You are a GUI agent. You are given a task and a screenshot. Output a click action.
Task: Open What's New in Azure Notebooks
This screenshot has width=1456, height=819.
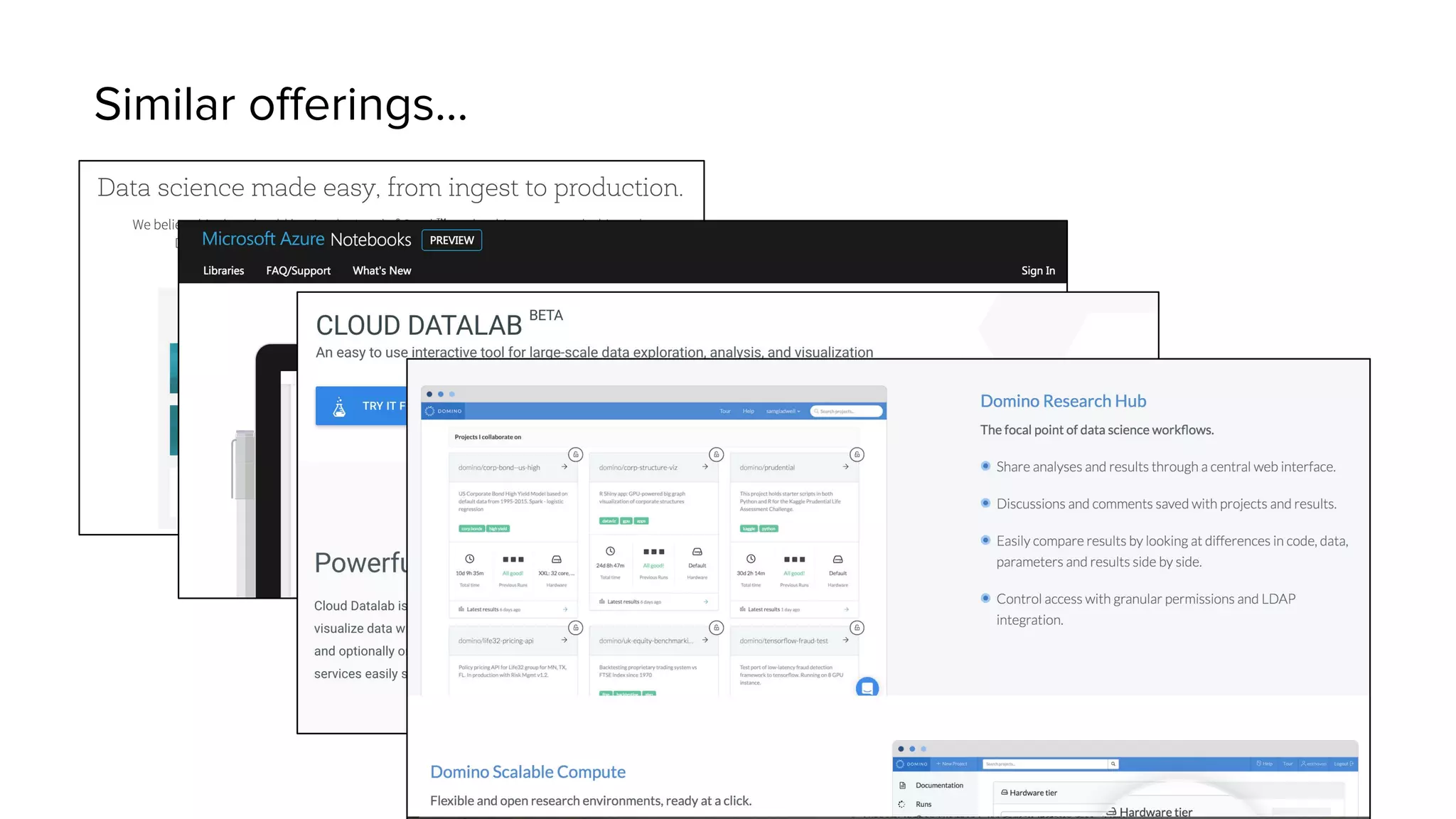tap(382, 271)
